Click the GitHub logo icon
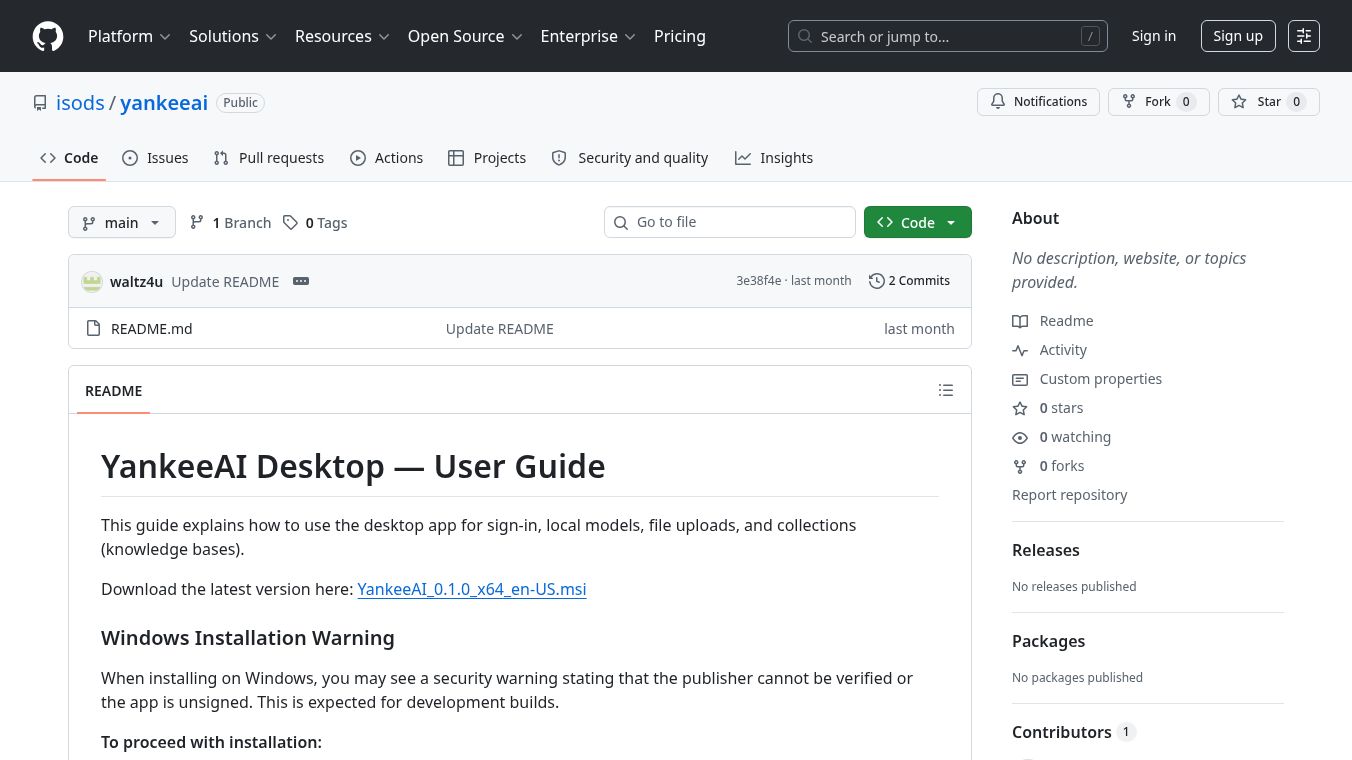Image resolution: width=1352 pixels, height=760 pixels. pos(48,36)
